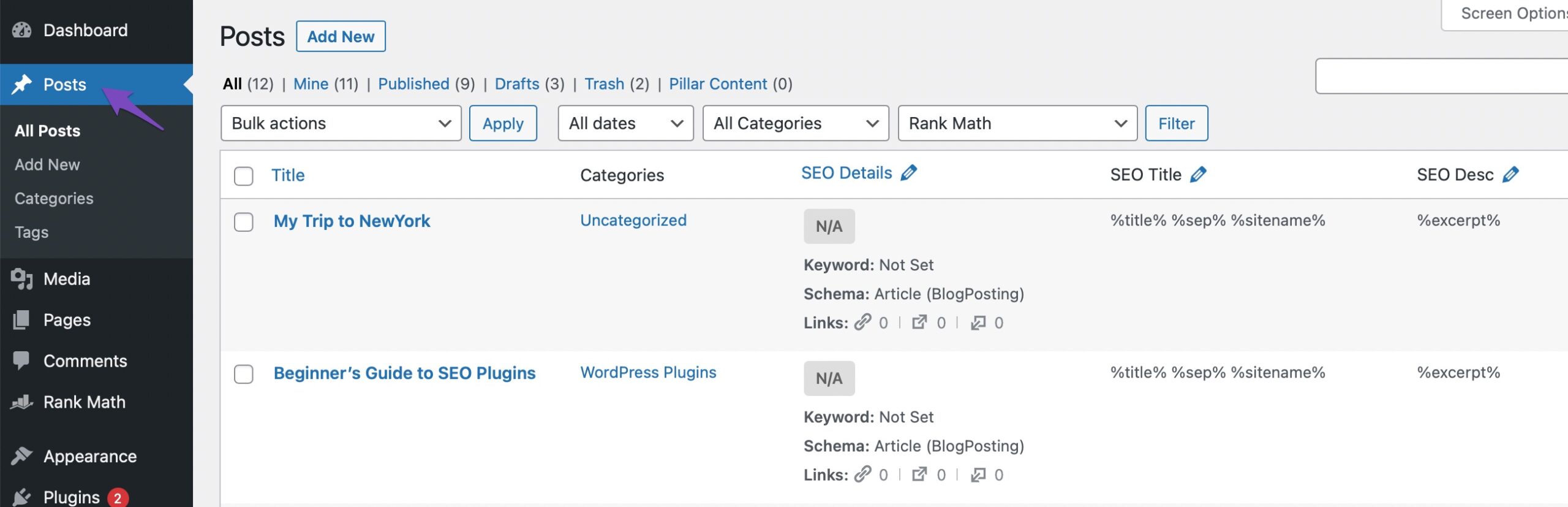Click N/A SEO score for My Trip to NewYork

829,226
